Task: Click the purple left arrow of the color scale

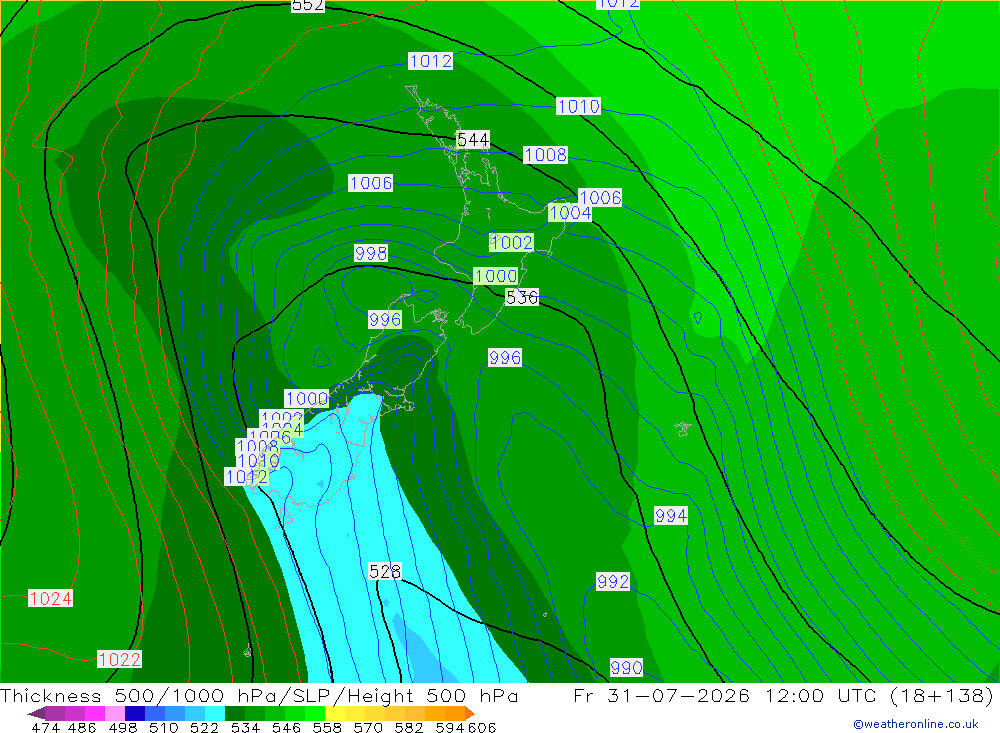Action: (x=36, y=713)
